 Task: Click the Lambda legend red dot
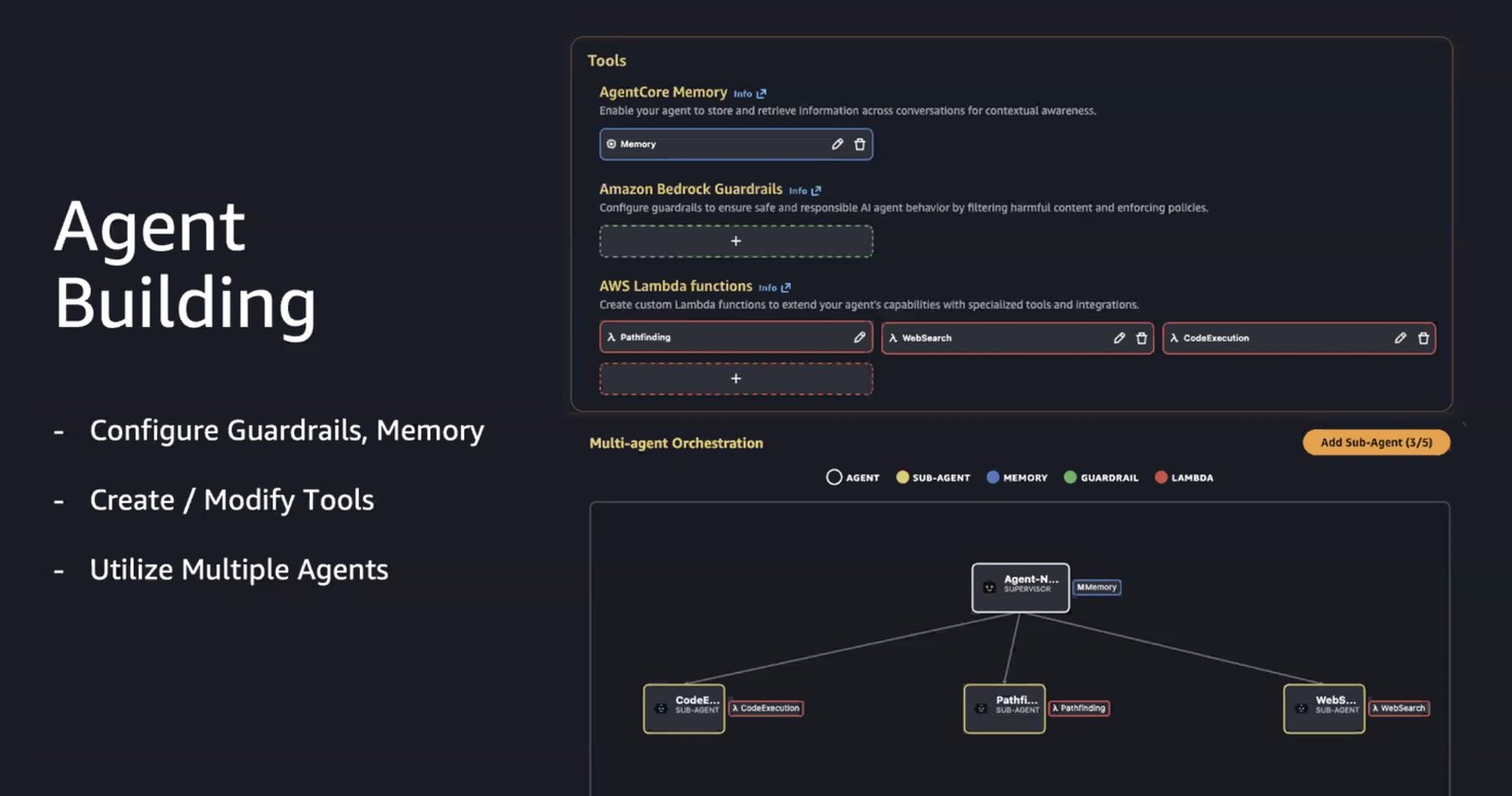click(x=1161, y=477)
